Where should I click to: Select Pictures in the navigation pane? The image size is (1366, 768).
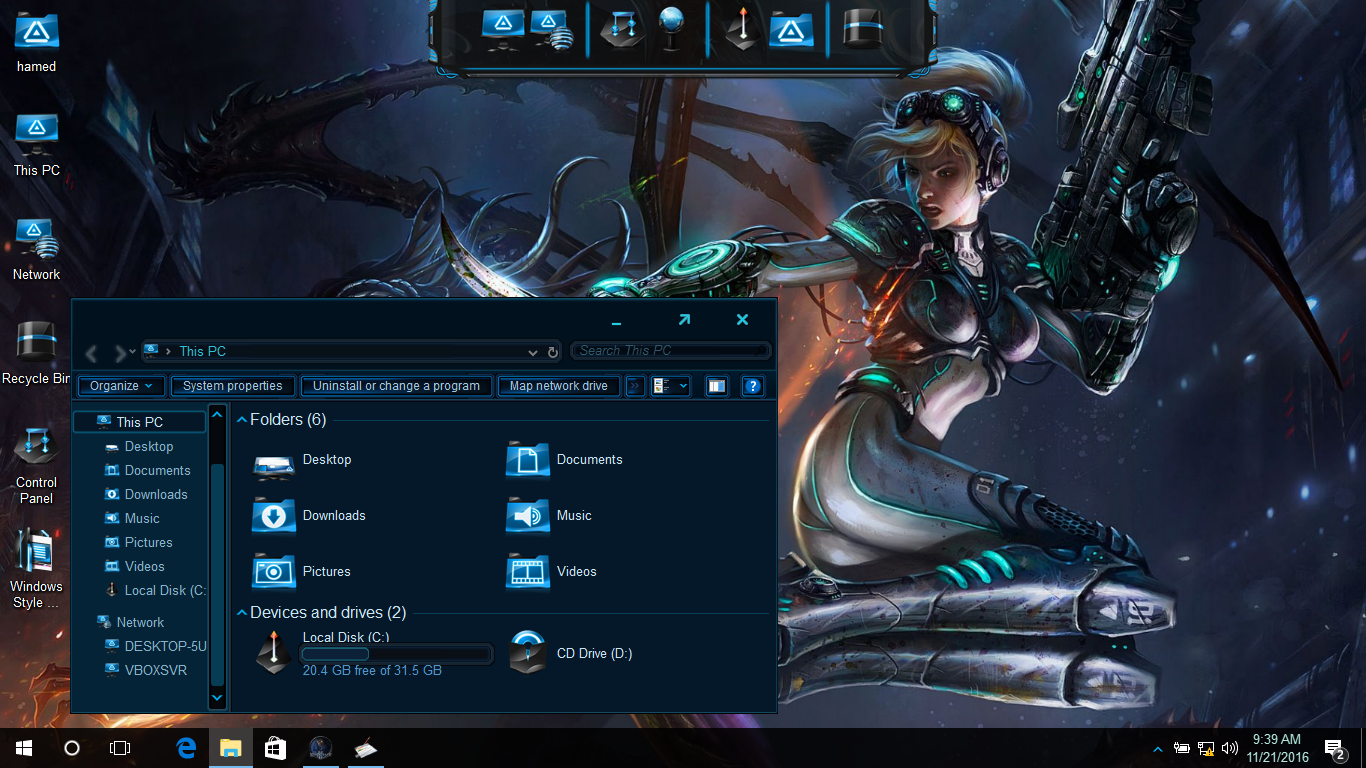pos(148,542)
